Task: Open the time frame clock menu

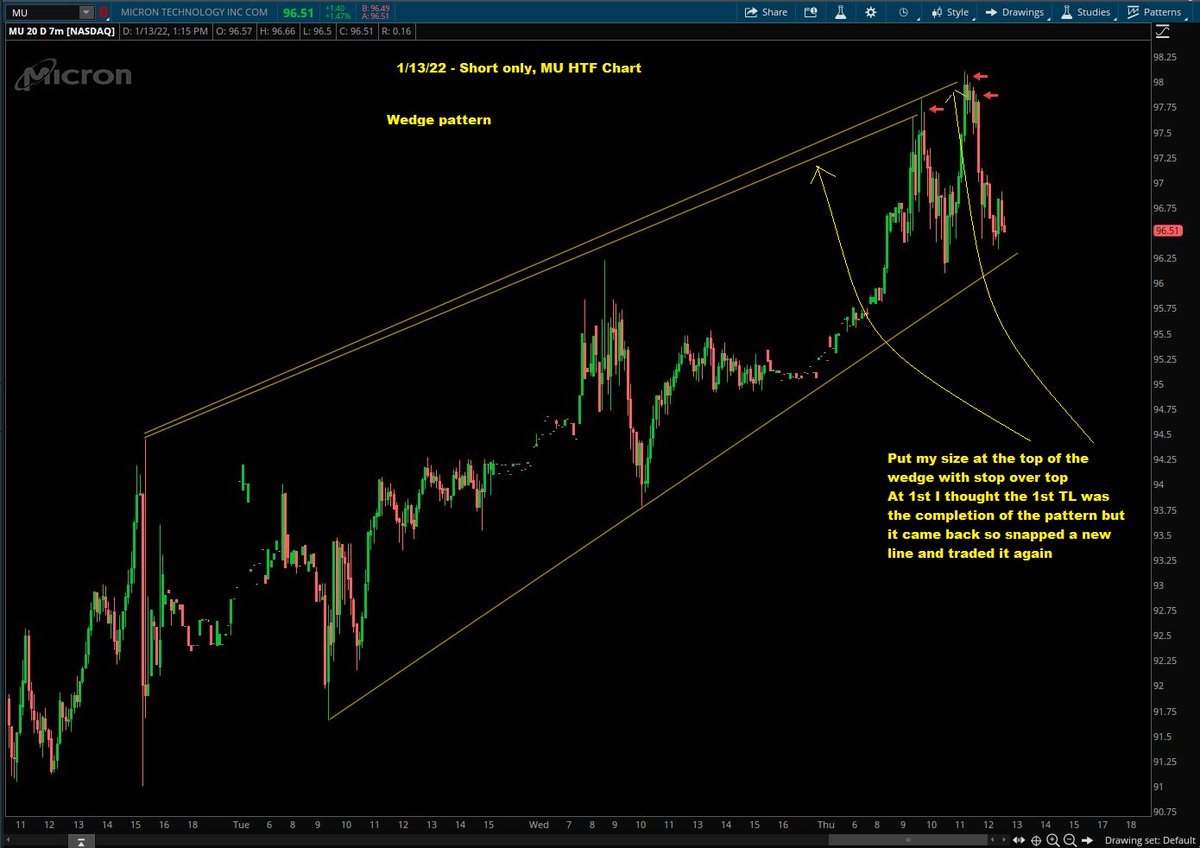Action: (x=903, y=12)
